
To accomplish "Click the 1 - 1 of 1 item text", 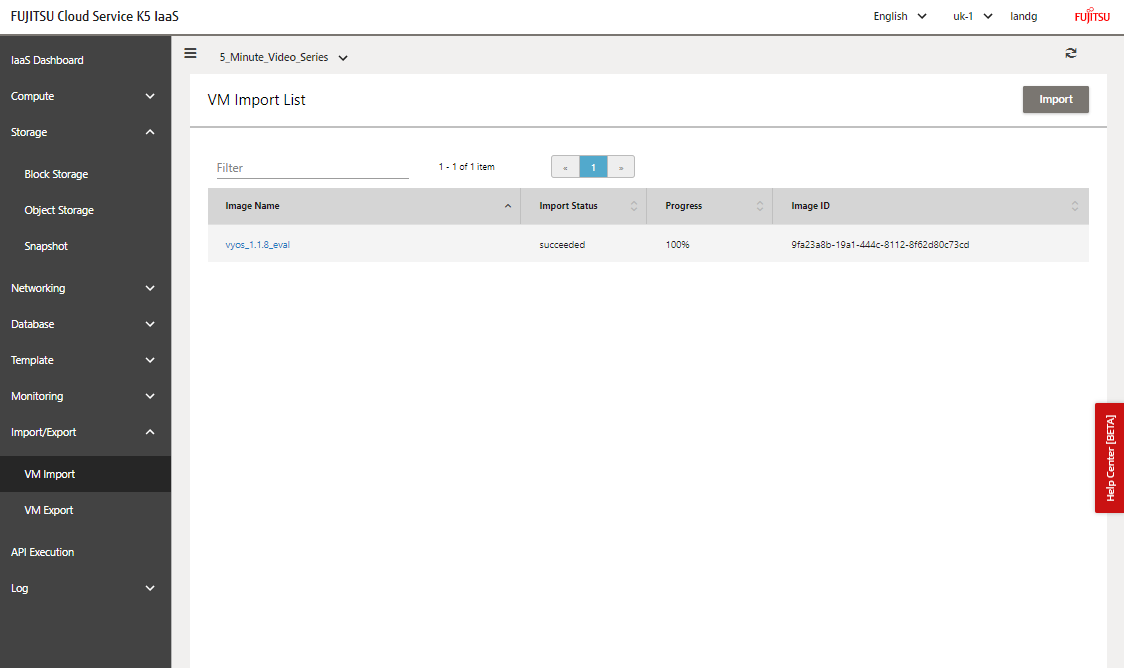I will pyautogui.click(x=467, y=166).
